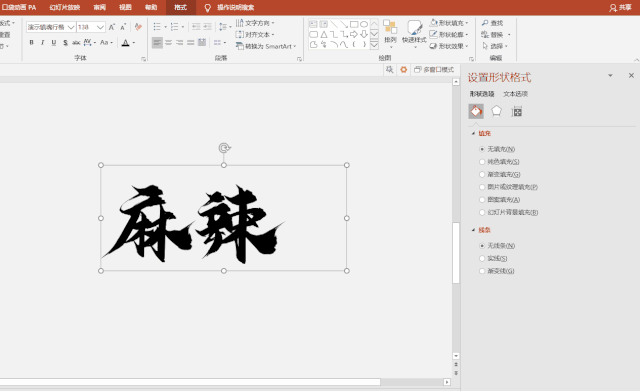The width and height of the screenshot is (640, 391).
Task: Select the oval shape in gallery
Action: pos(364,24)
